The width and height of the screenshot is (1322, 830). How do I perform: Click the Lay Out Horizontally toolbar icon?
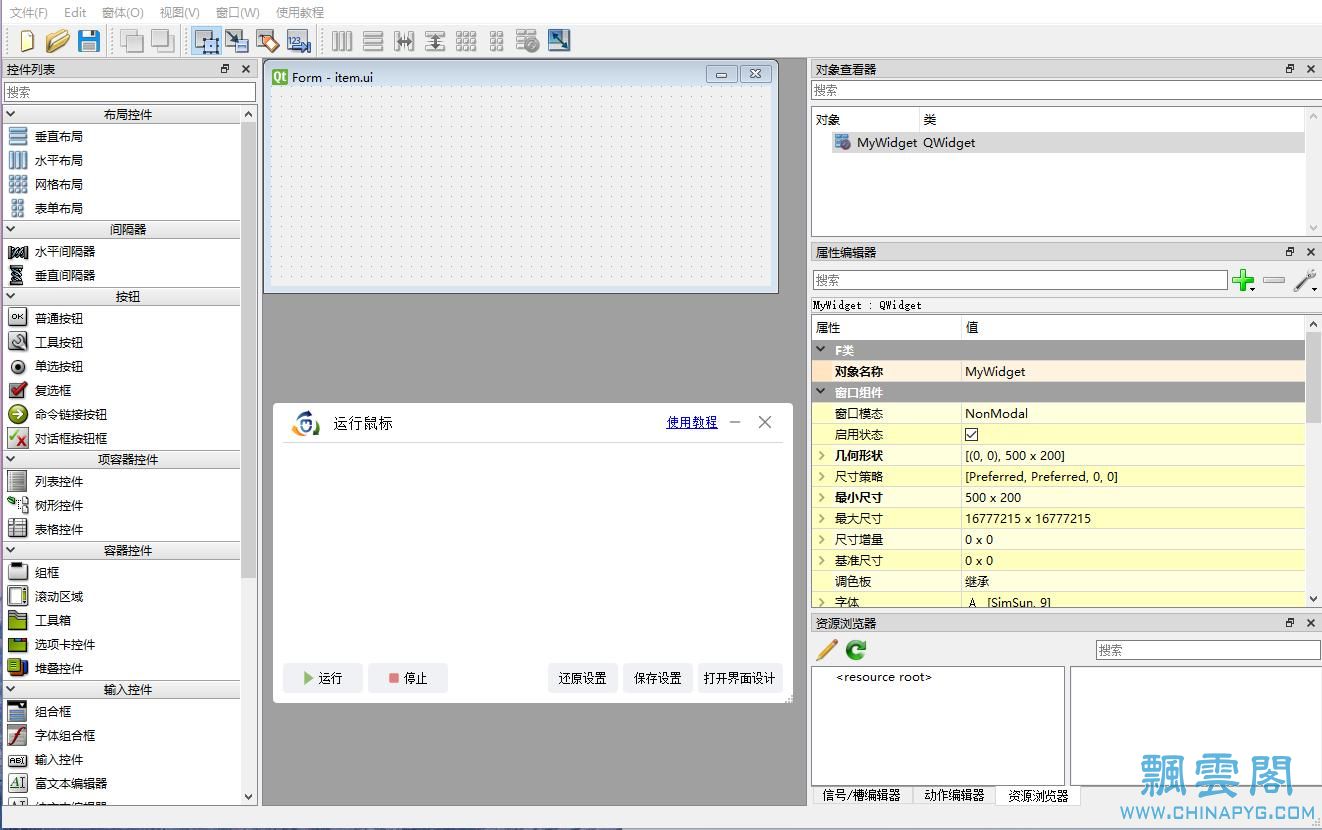tap(342, 41)
